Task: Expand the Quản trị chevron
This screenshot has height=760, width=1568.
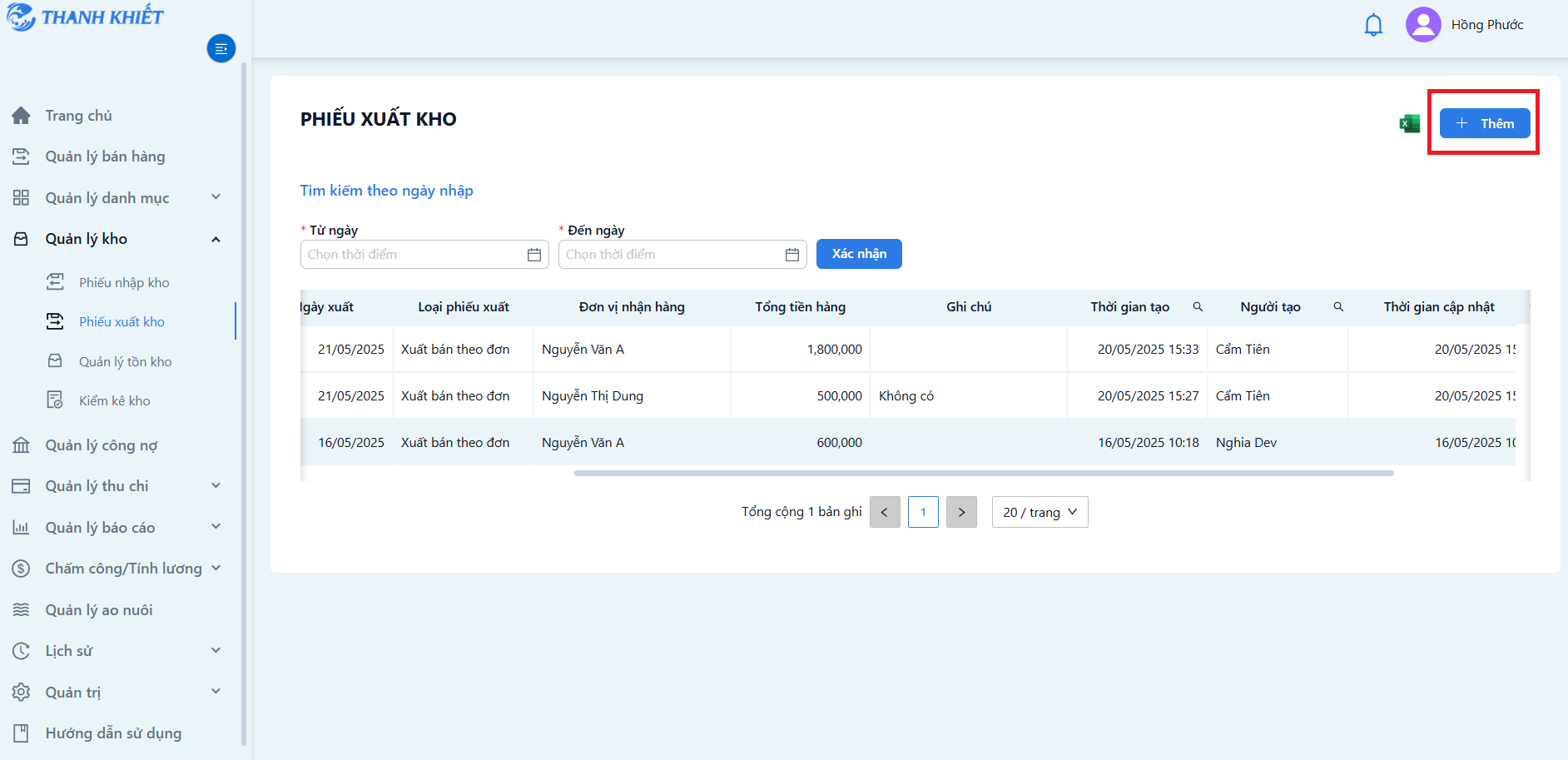Action: click(x=216, y=691)
